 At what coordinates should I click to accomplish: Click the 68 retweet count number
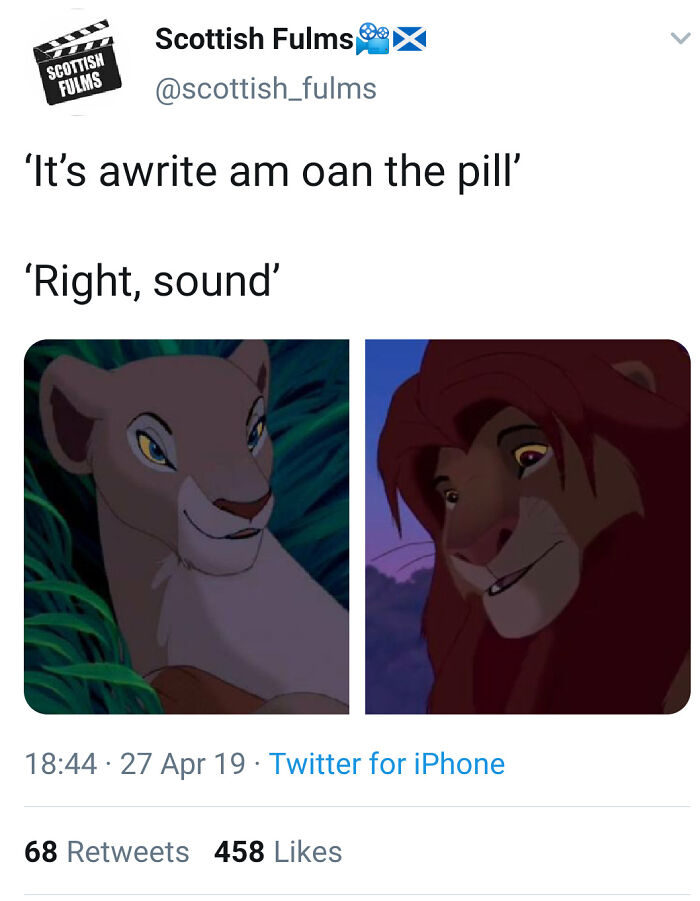(x=41, y=852)
